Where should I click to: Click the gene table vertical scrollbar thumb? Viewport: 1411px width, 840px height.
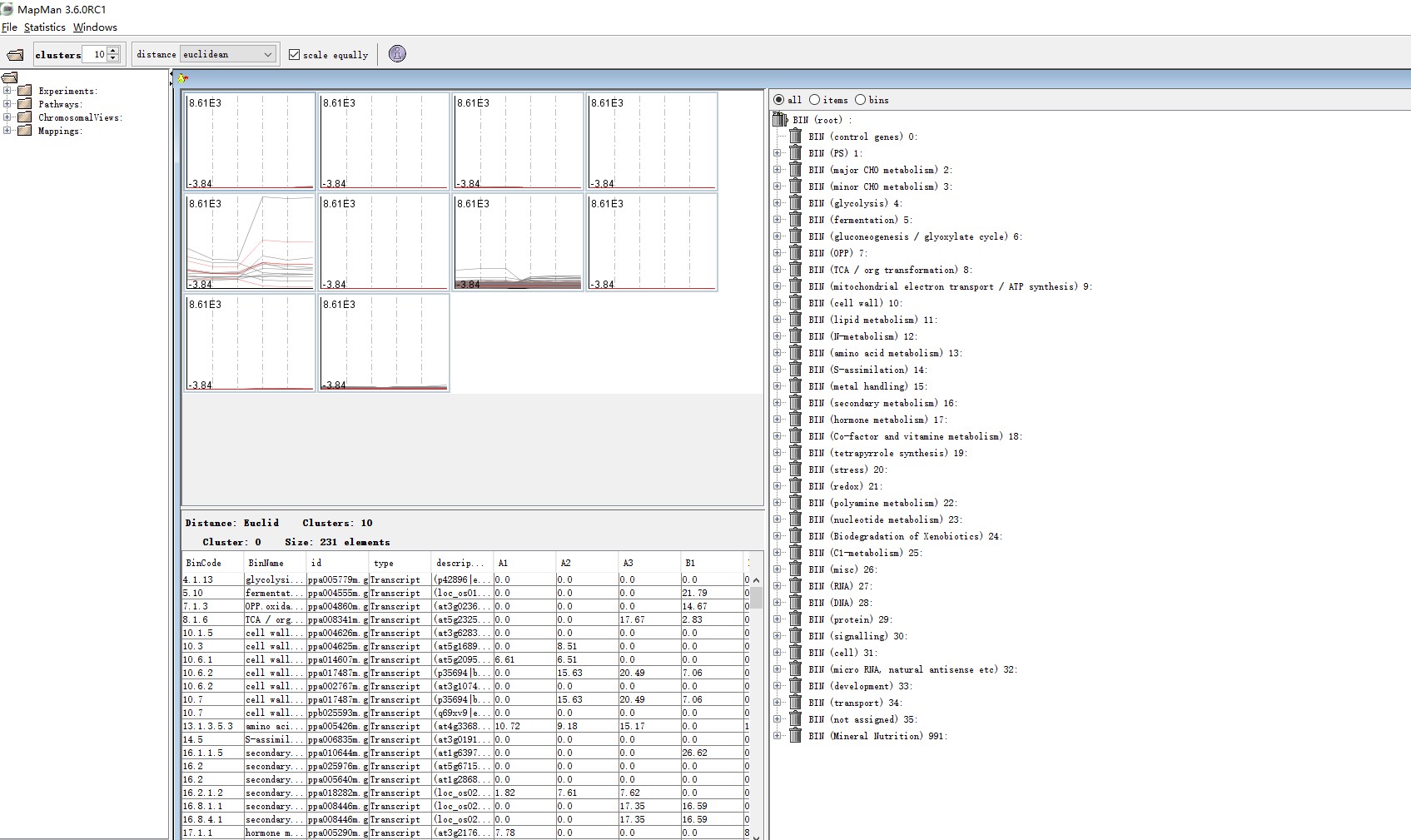click(756, 597)
